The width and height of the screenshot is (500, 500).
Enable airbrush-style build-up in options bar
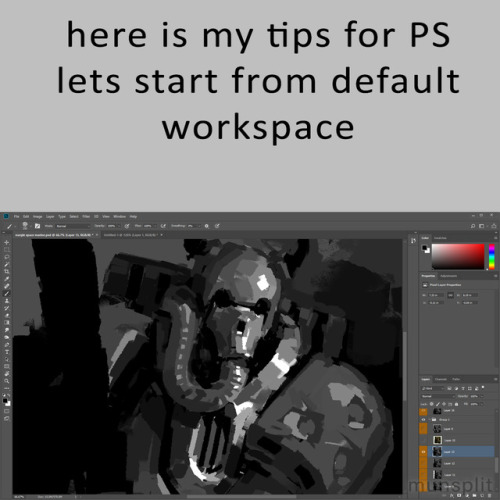pos(163,226)
